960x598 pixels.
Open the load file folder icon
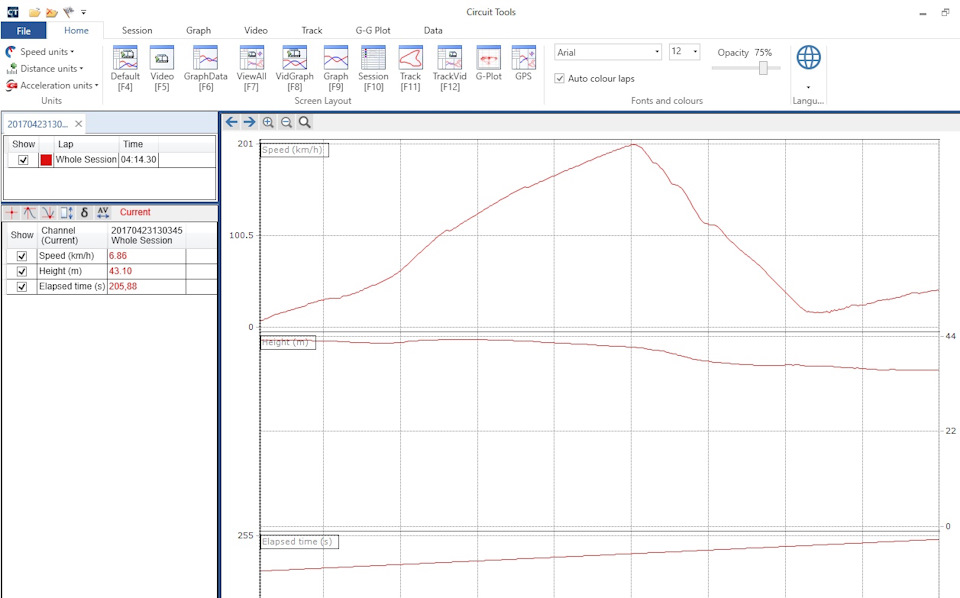[35, 12]
